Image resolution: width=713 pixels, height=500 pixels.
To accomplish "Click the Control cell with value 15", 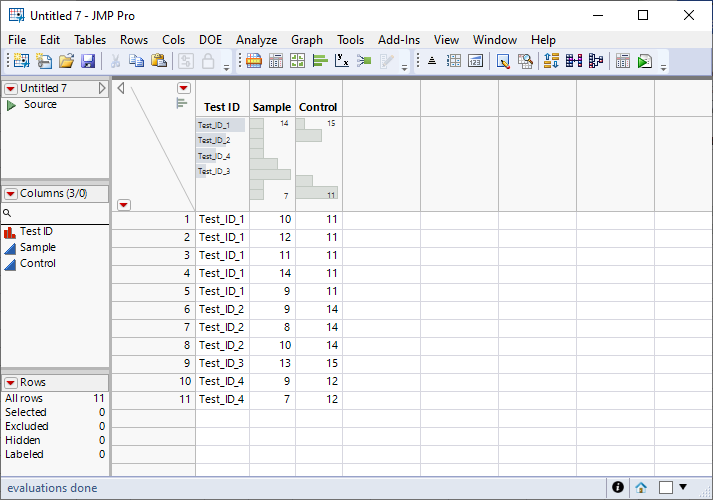I will point(319,364).
